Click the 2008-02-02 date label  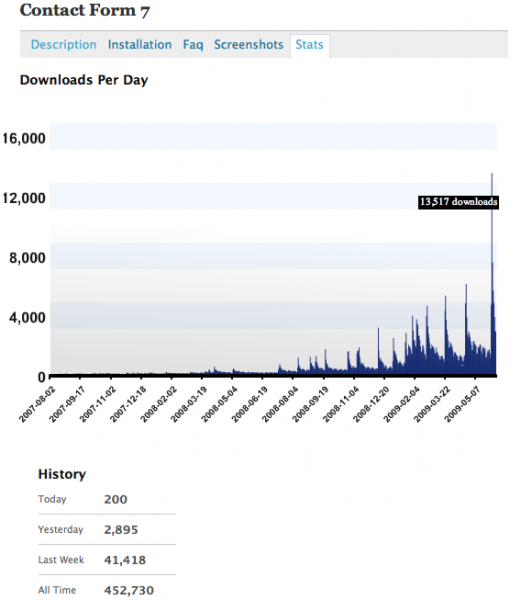[x=159, y=404]
